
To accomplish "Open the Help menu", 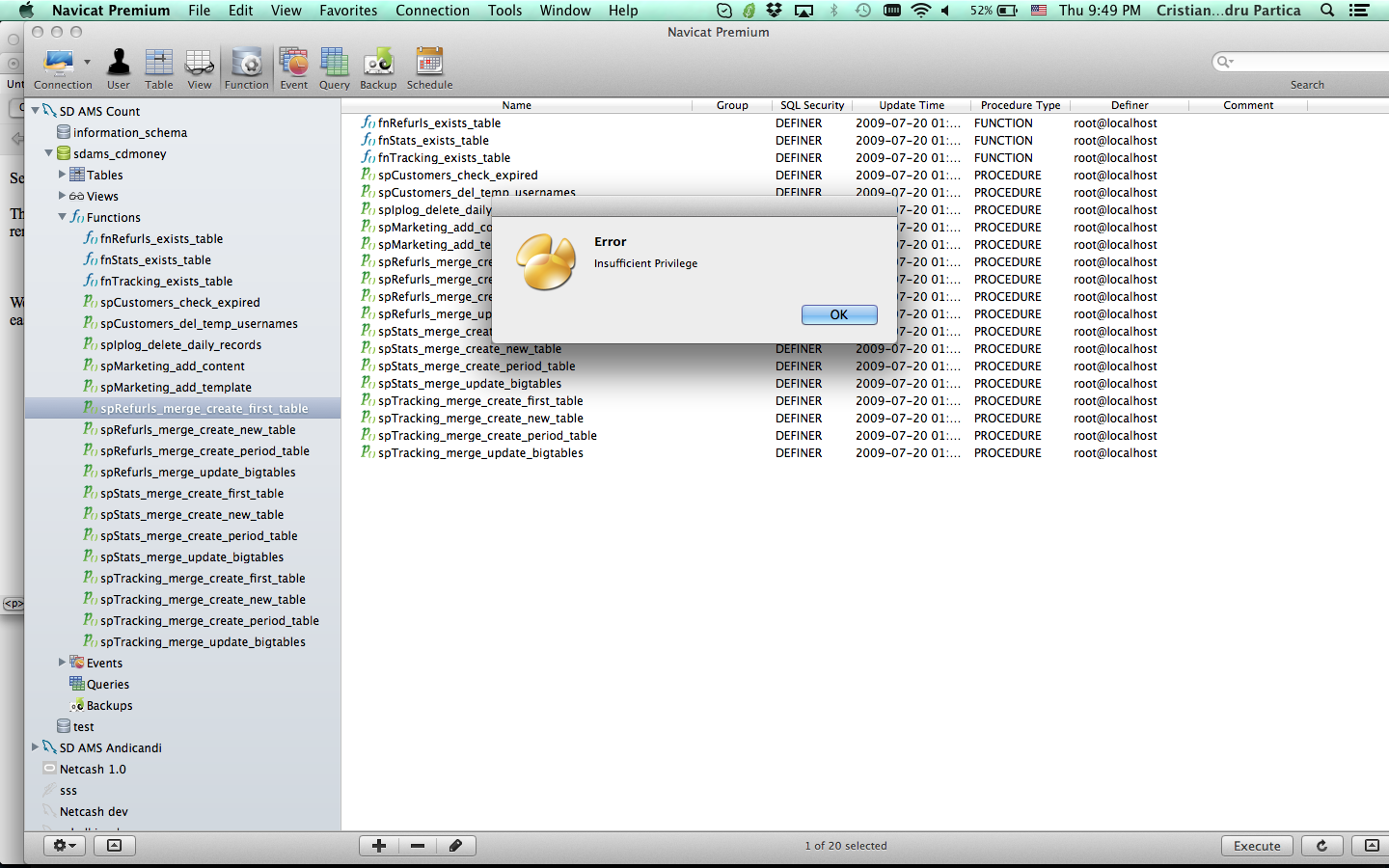I will (x=623, y=11).
